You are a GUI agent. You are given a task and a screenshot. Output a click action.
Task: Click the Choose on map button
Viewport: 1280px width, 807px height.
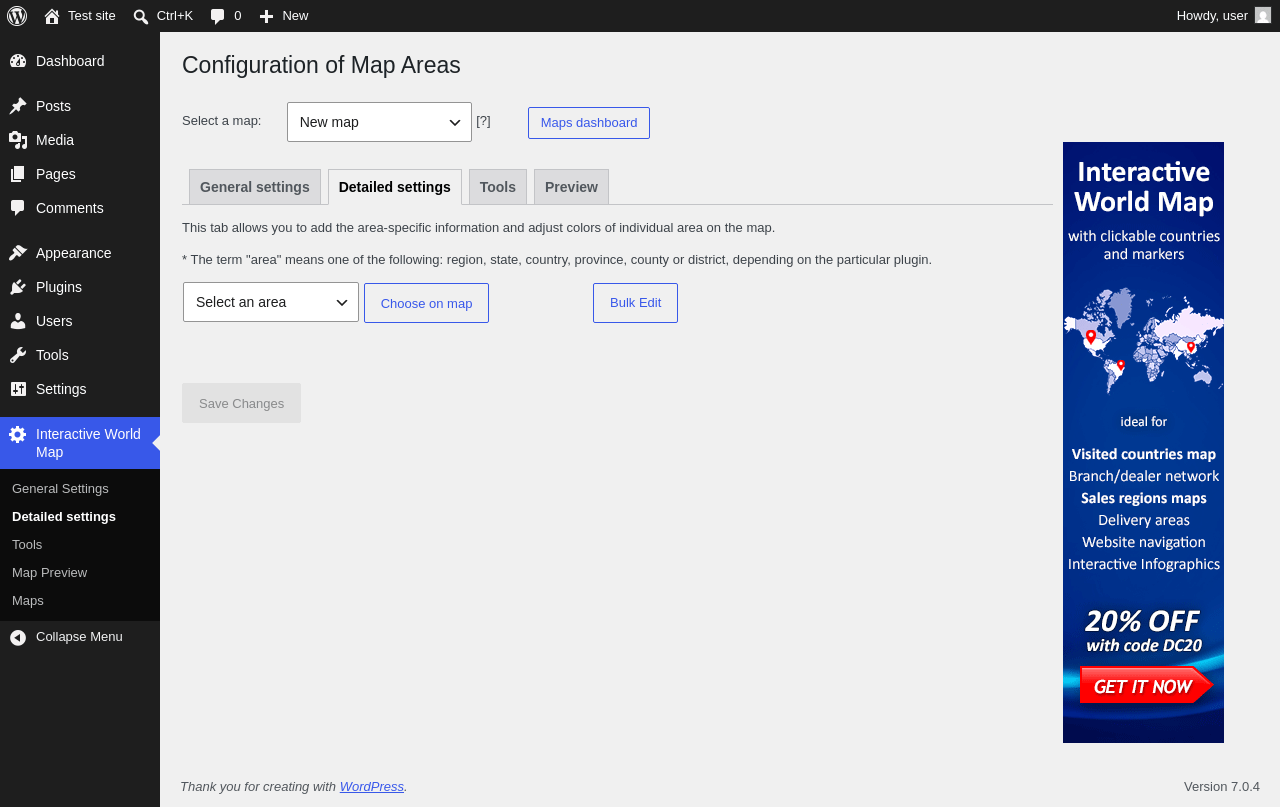coord(426,303)
